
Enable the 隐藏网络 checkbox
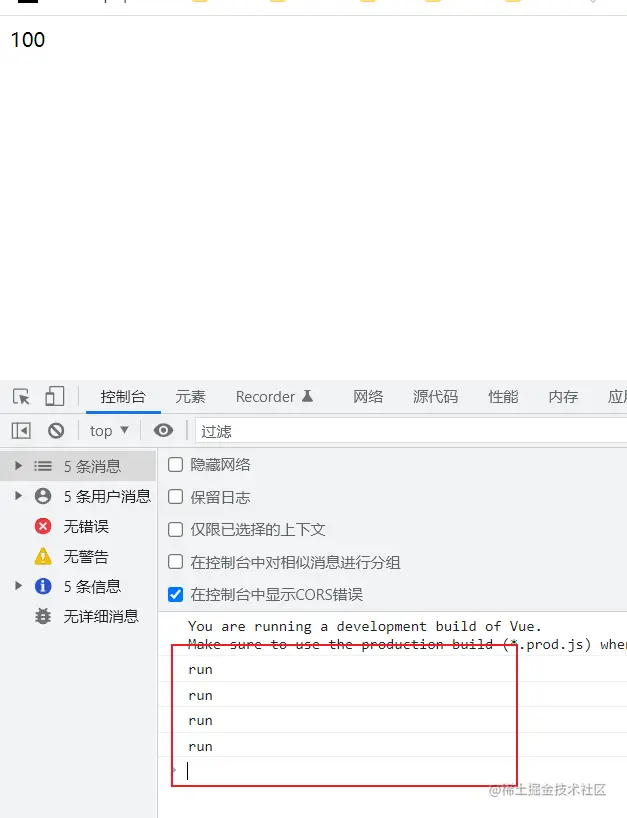click(175, 464)
